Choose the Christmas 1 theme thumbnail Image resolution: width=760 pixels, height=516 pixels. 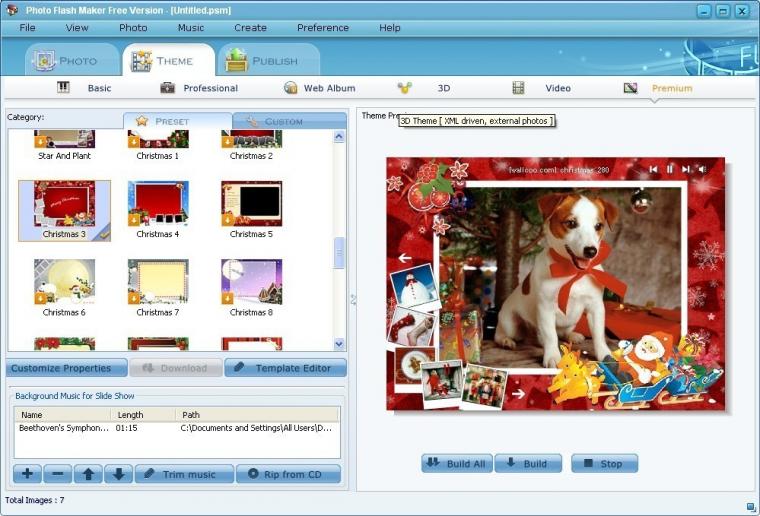(x=158, y=139)
